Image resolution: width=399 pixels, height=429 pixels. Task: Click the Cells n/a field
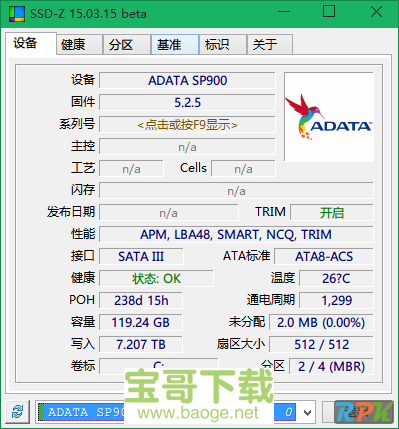(x=243, y=169)
